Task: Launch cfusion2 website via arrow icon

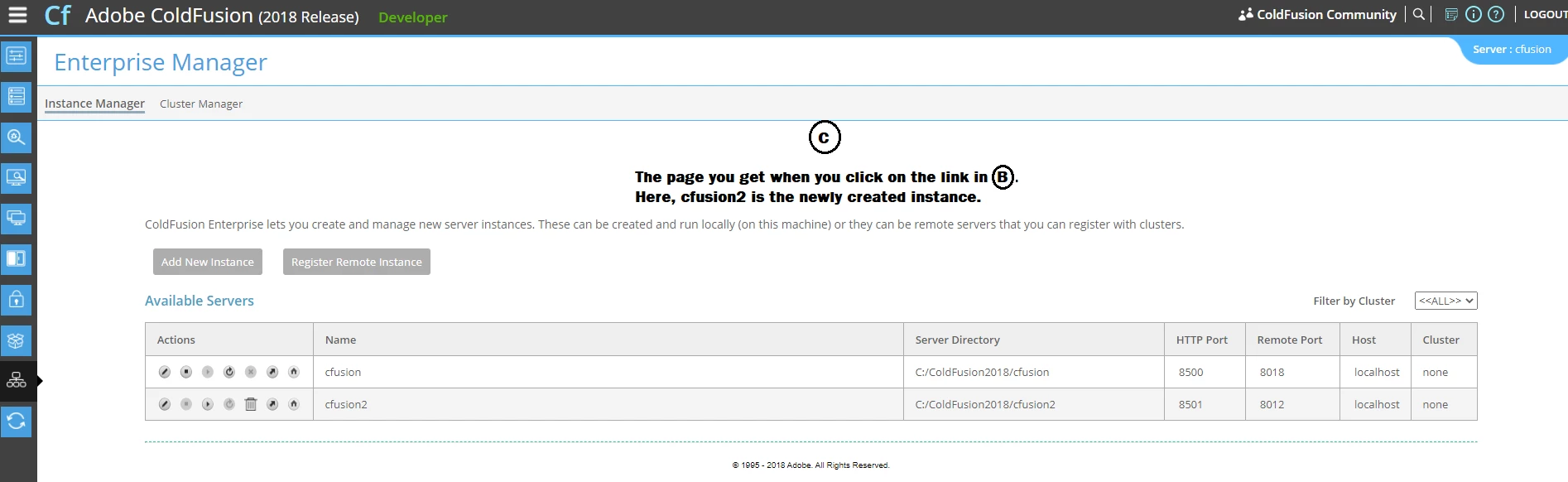Action: click(x=272, y=404)
